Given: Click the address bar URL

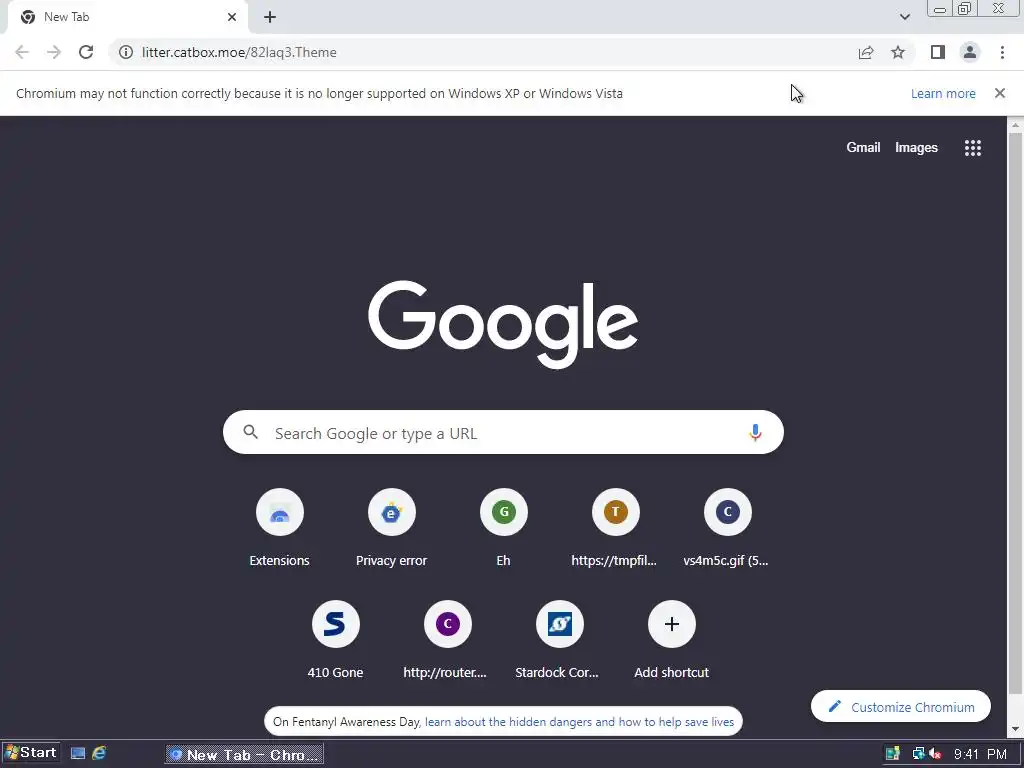Looking at the screenshot, I should pyautogui.click(x=239, y=52).
